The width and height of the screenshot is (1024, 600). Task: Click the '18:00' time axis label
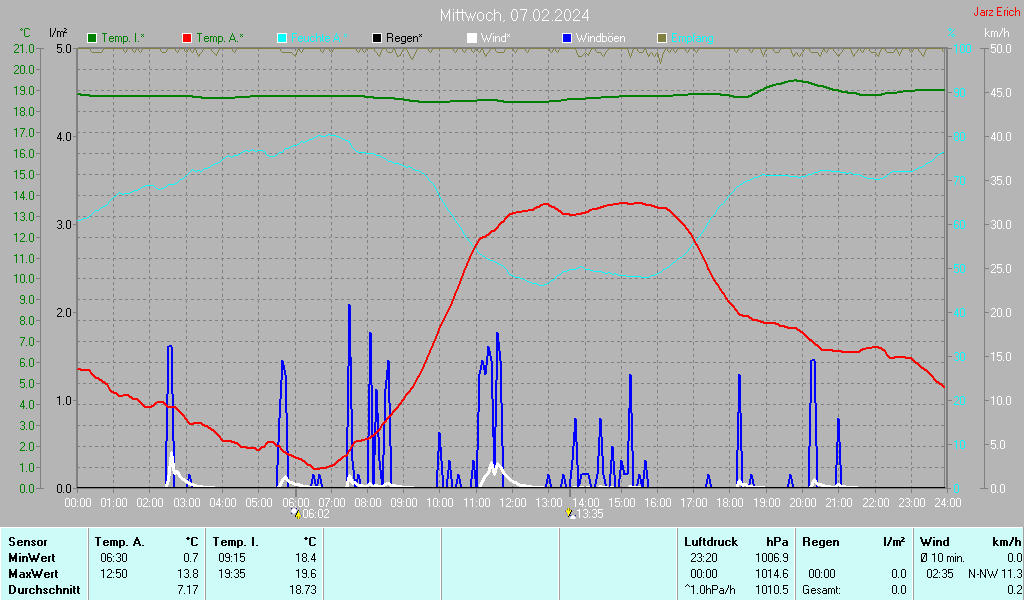point(730,503)
